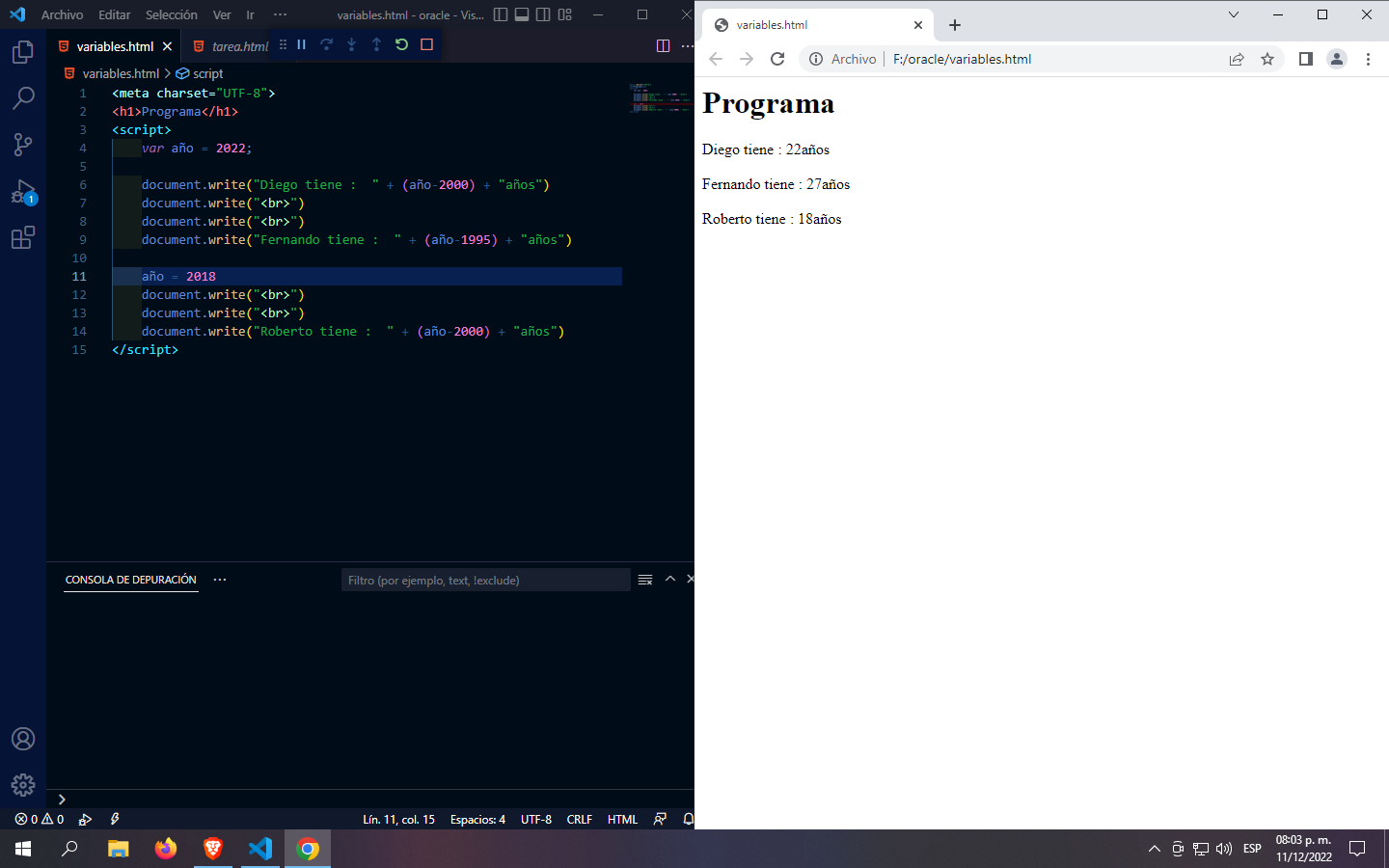
Task: Click Lín. 11, col. 15 in status bar
Action: tap(398, 819)
